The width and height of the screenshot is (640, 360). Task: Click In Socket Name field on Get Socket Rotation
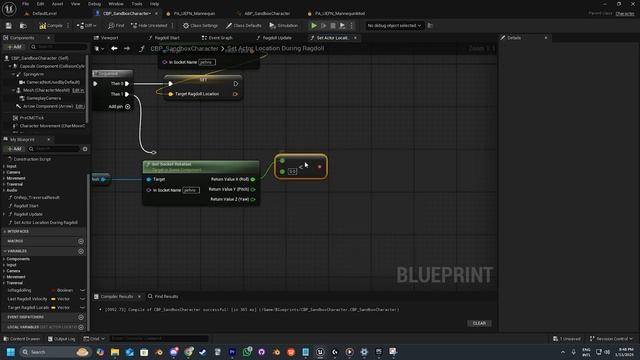click(x=191, y=190)
